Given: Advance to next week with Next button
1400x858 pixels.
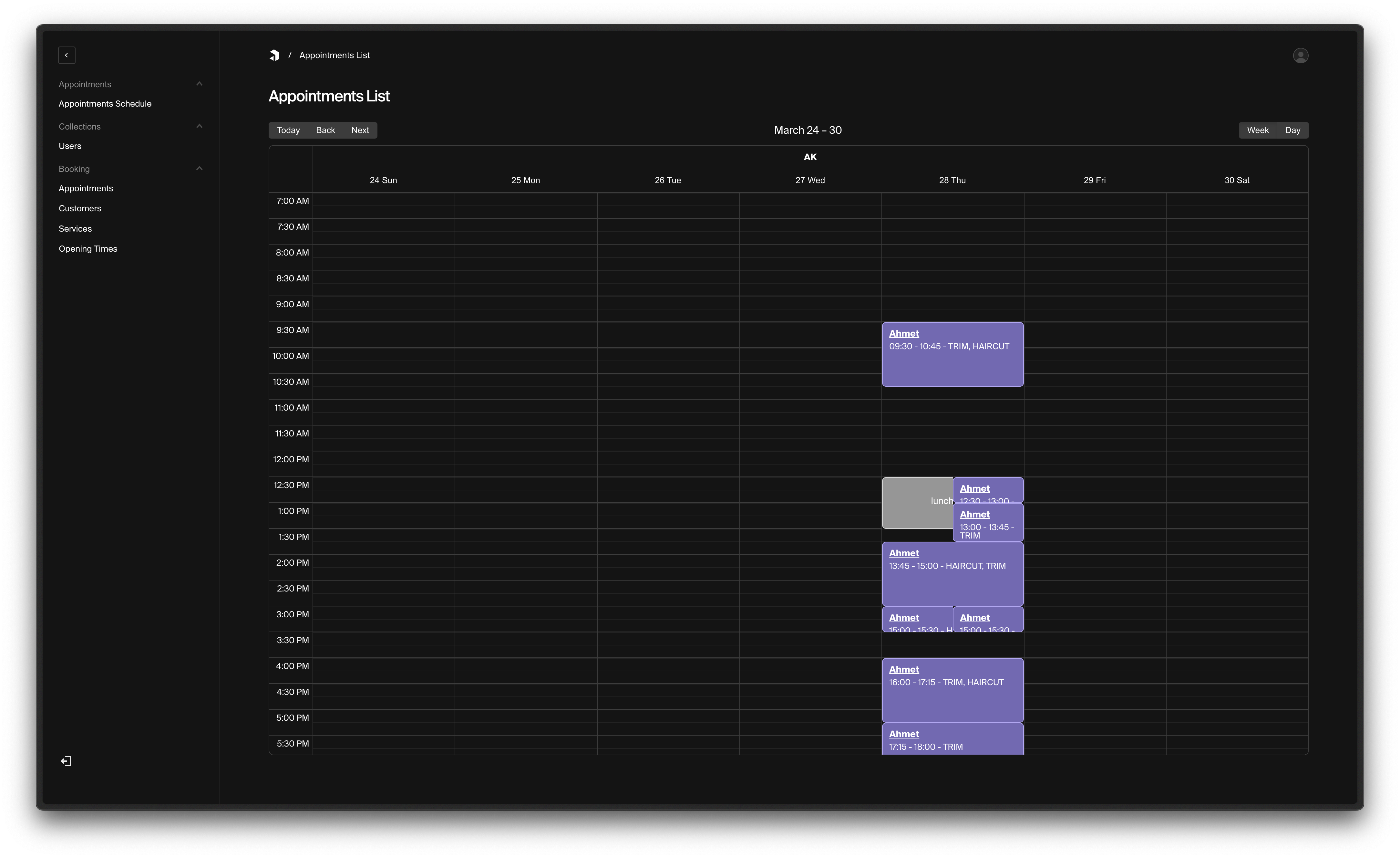Looking at the screenshot, I should click(x=360, y=130).
